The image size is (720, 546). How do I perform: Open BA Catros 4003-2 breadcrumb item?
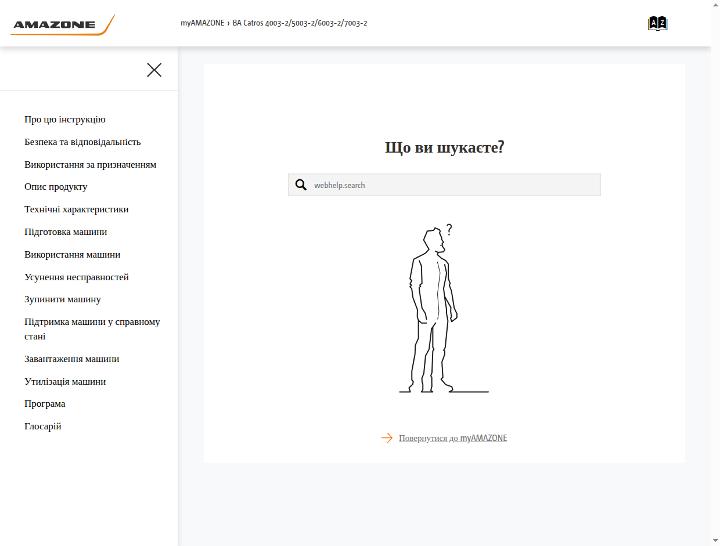(299, 23)
